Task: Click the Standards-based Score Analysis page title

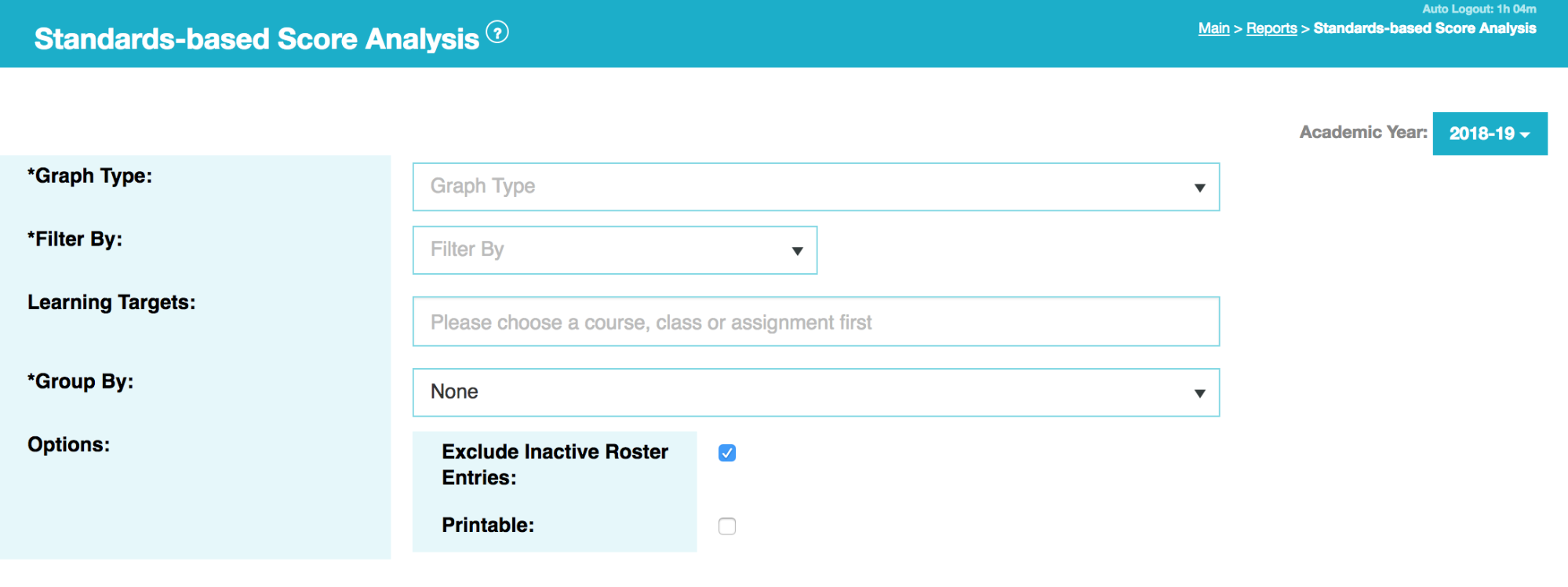Action: (x=256, y=38)
